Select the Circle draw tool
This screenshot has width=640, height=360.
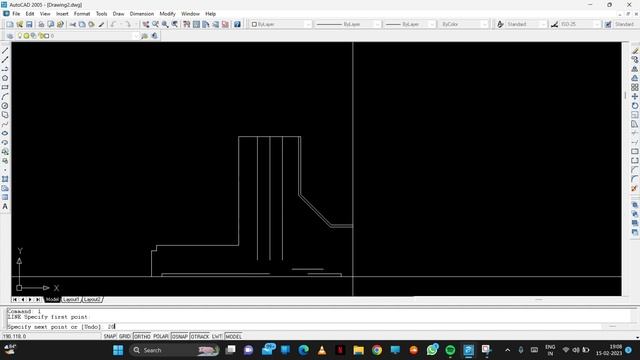[x=5, y=106]
